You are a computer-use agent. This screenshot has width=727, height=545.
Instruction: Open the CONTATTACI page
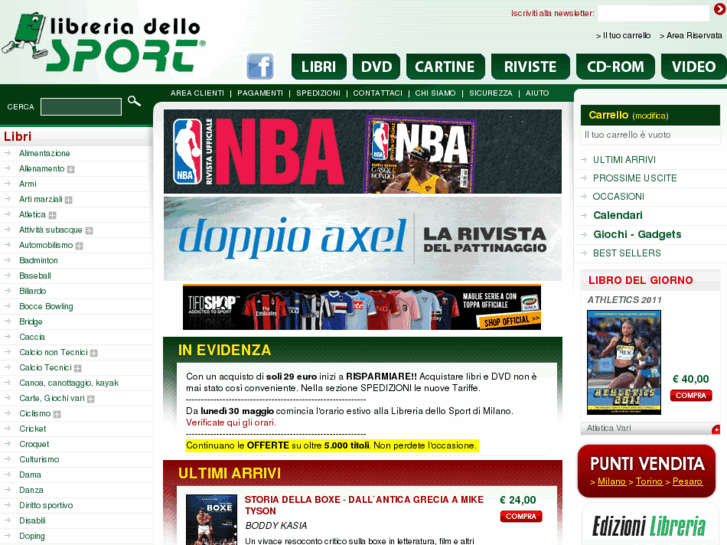pyautogui.click(x=378, y=93)
